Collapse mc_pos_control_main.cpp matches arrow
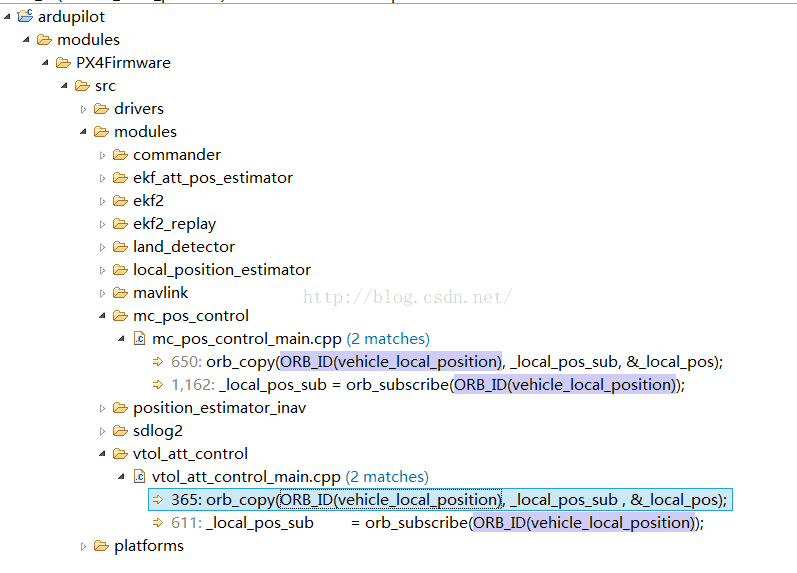 pyautogui.click(x=121, y=339)
